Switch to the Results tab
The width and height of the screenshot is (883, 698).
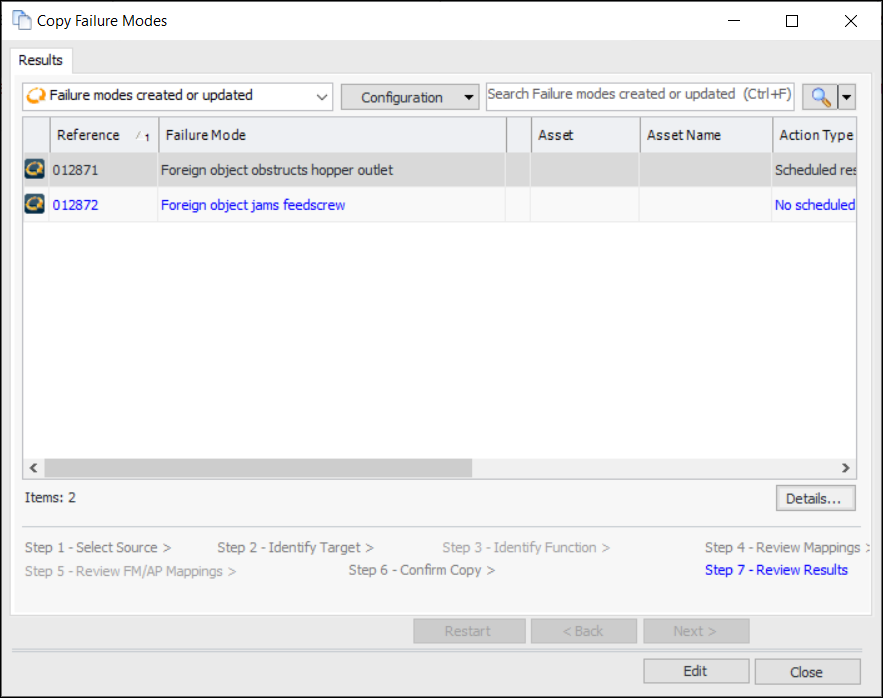click(x=41, y=60)
